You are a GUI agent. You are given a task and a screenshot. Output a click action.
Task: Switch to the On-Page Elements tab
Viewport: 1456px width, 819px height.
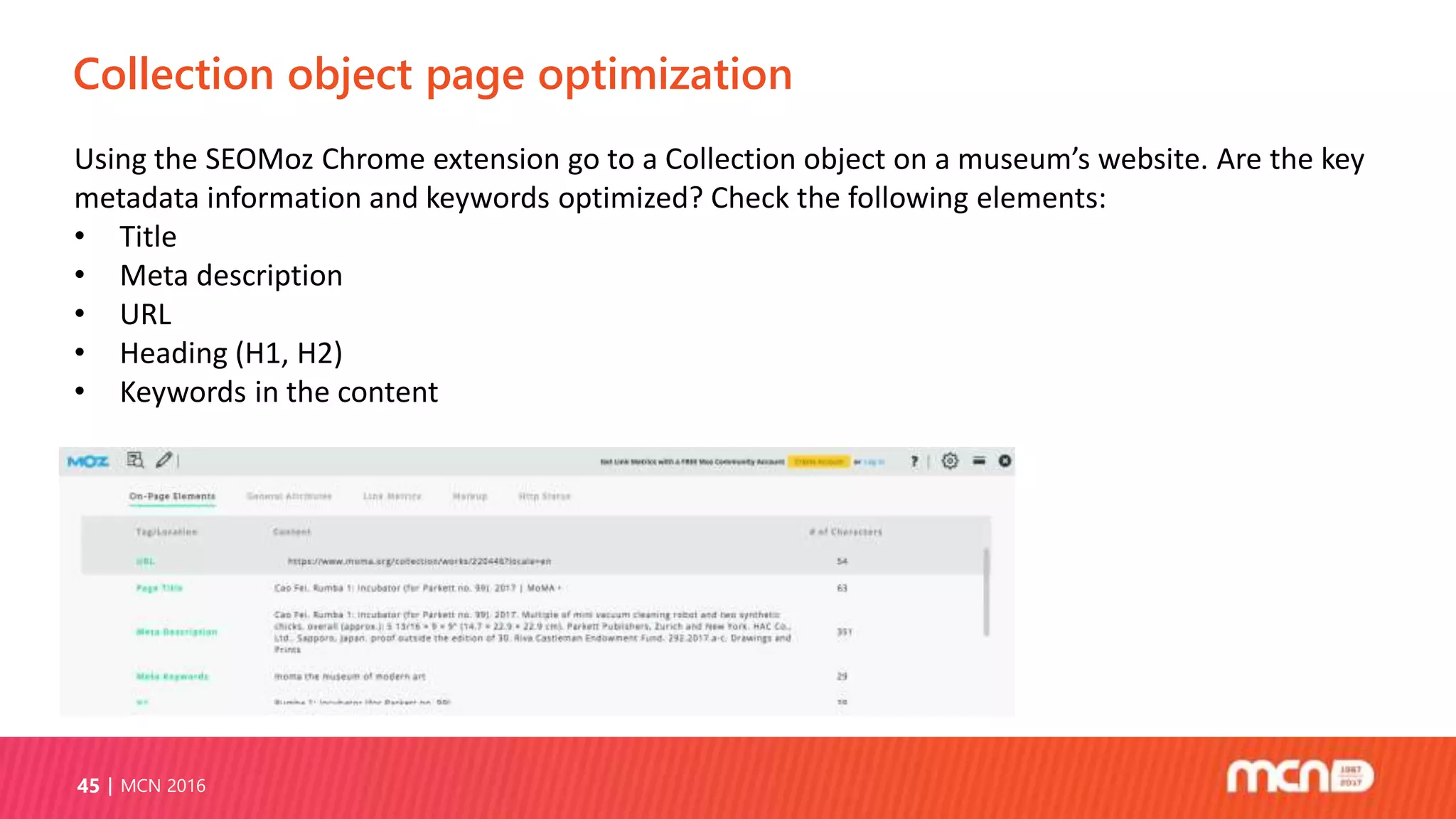pyautogui.click(x=172, y=496)
